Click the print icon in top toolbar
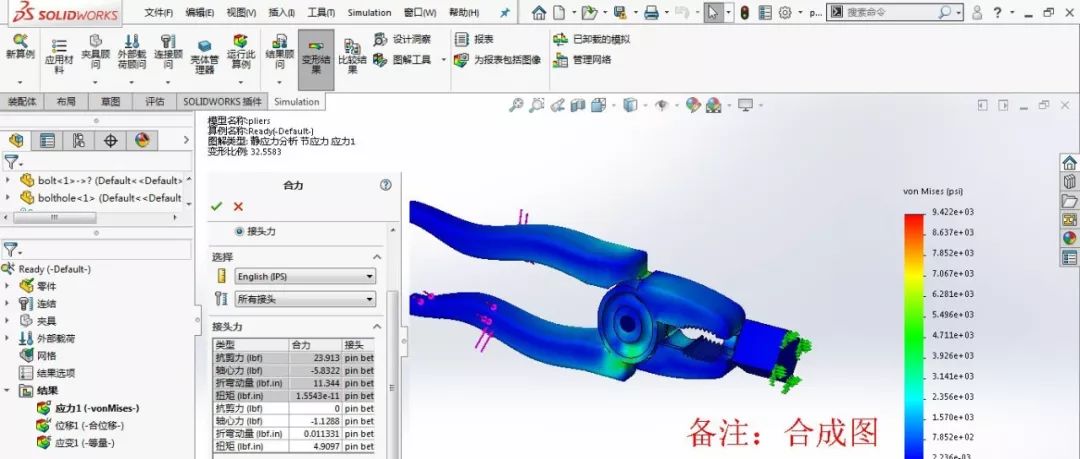This screenshot has width=1080, height=459. coord(651,13)
